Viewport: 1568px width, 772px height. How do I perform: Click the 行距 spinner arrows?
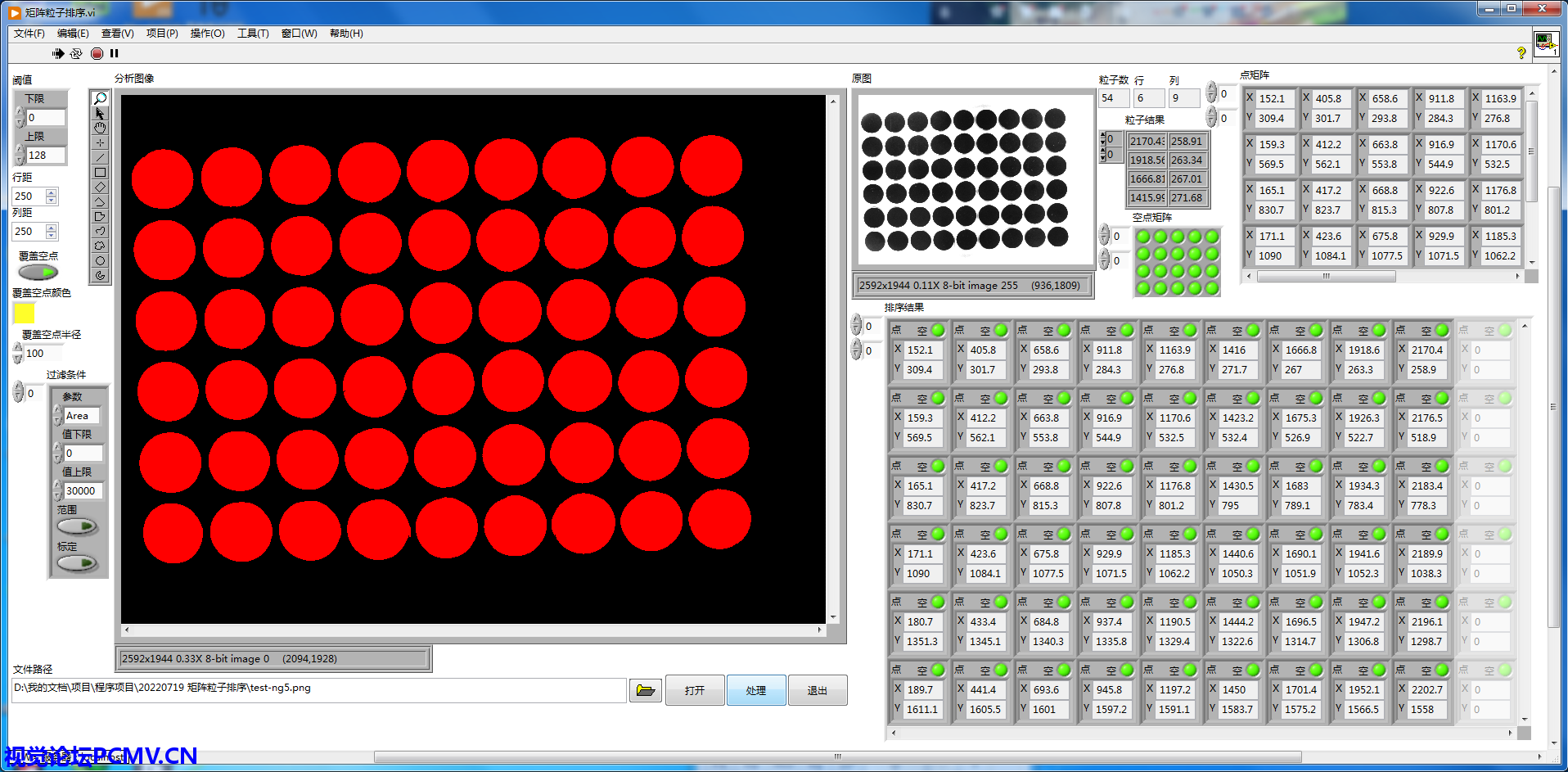[52, 196]
